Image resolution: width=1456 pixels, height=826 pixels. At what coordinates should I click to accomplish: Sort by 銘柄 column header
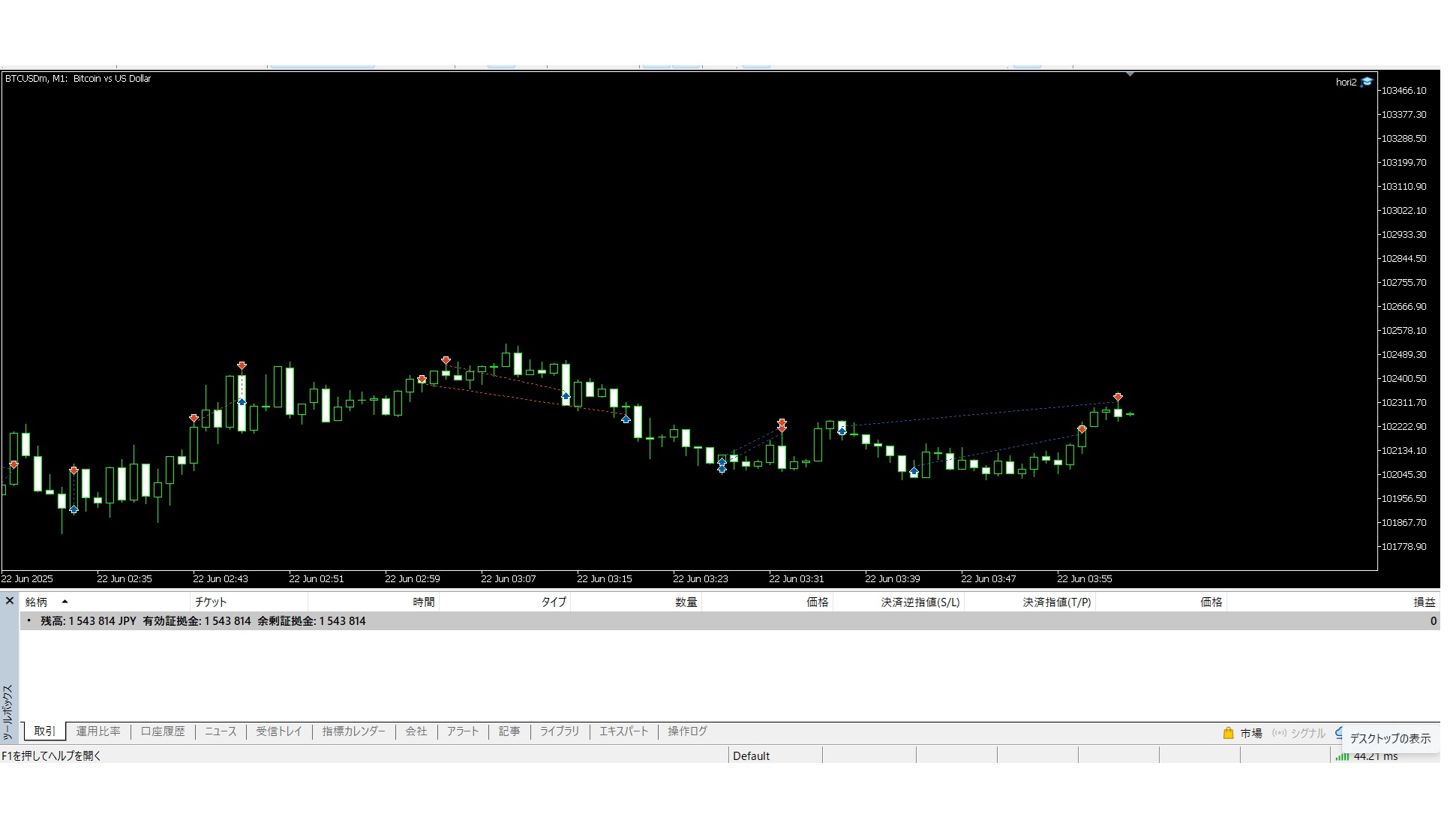(37, 602)
